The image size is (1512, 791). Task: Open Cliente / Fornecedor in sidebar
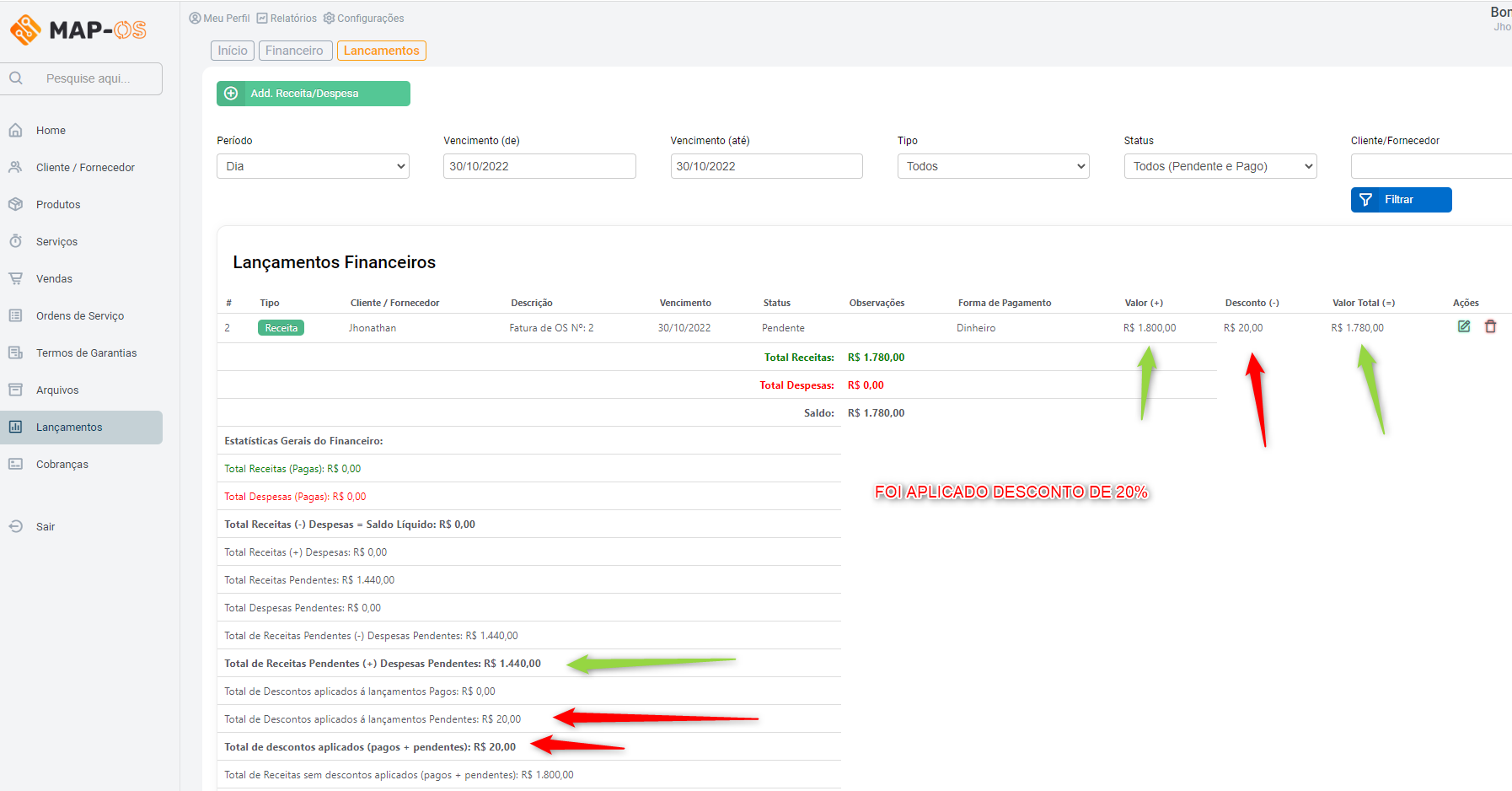tap(85, 167)
